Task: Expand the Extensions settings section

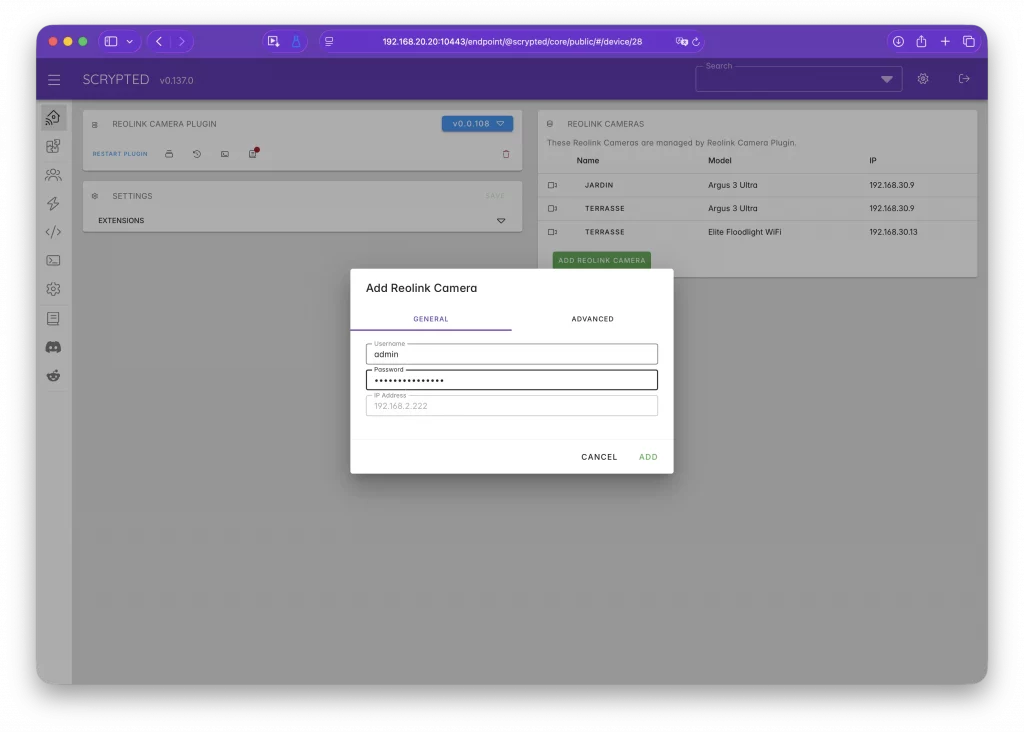Action: 501,221
